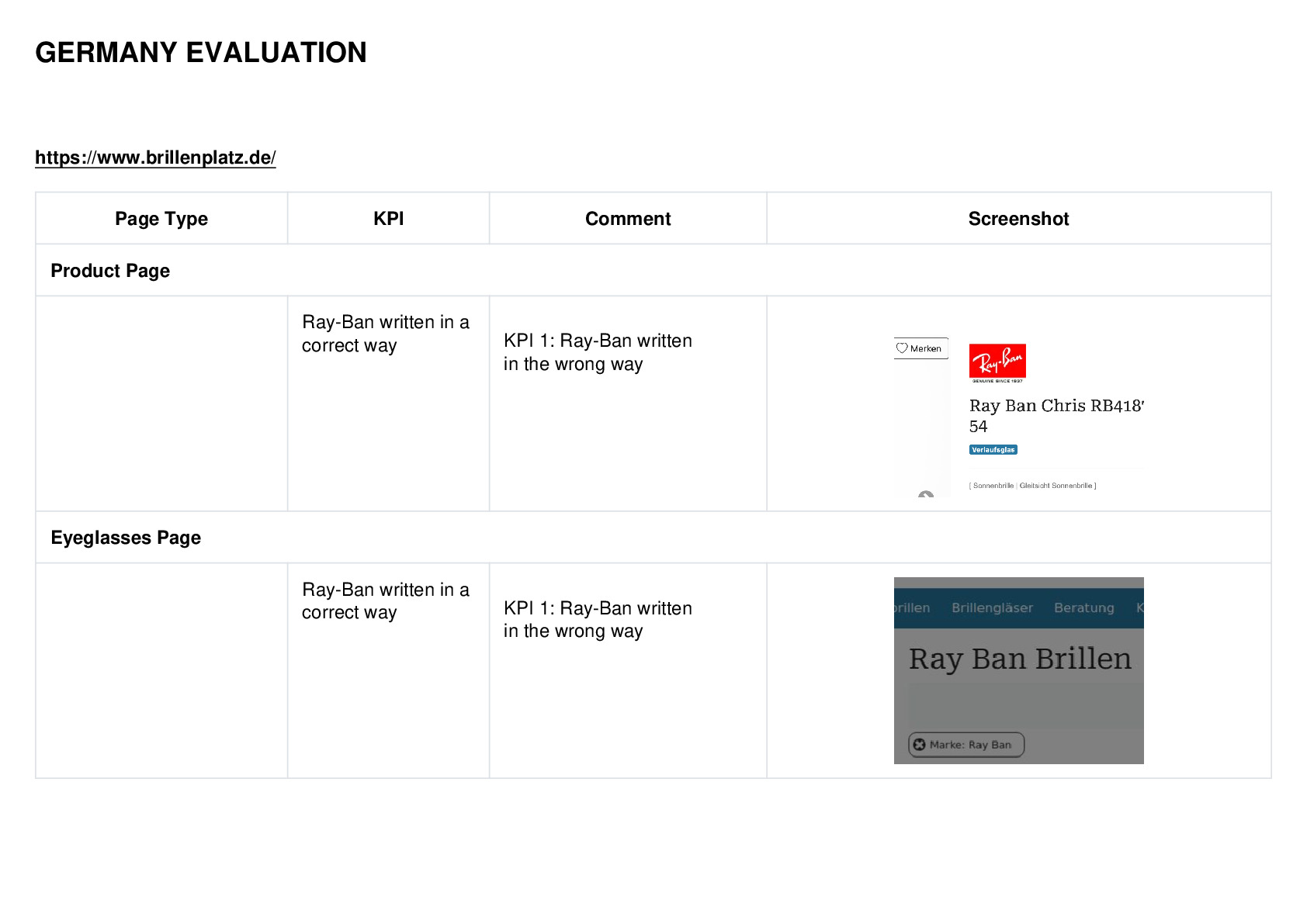Click the Marke: Ray Ban filter chip

coord(966,745)
